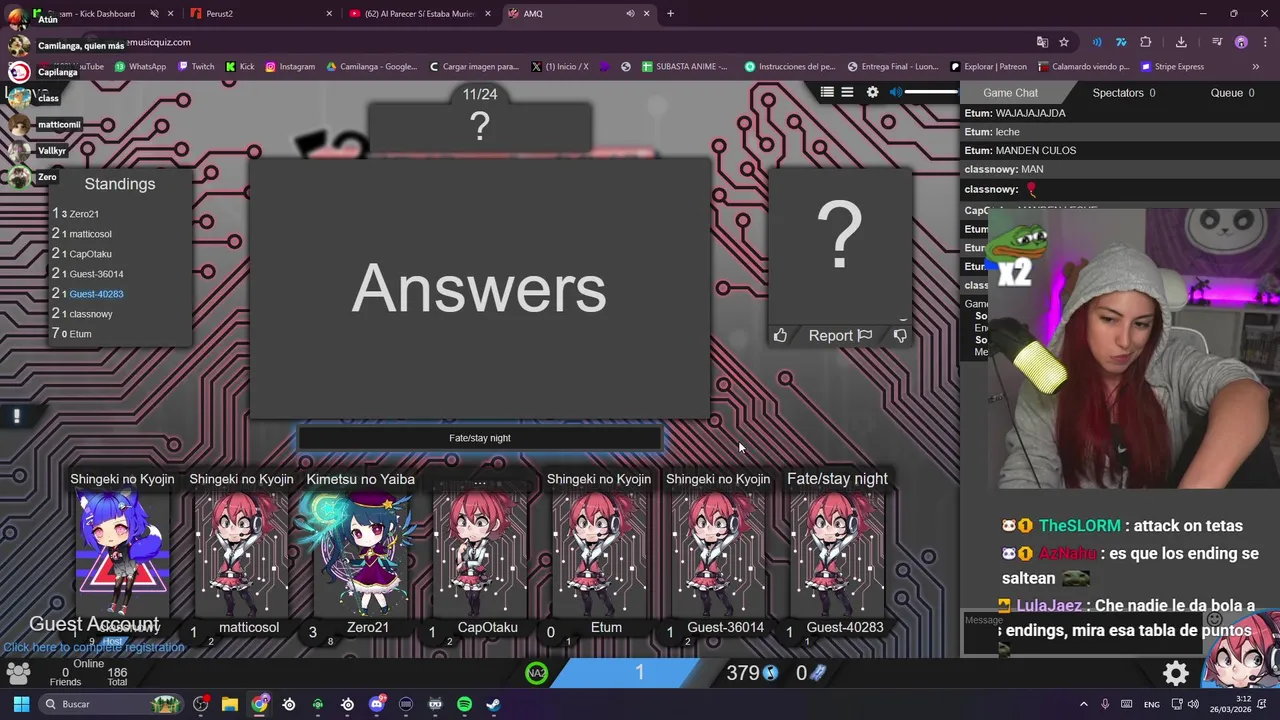This screenshot has width=1280, height=720.
Task: Click the taskbar Buscar search box
Action: click(112, 704)
